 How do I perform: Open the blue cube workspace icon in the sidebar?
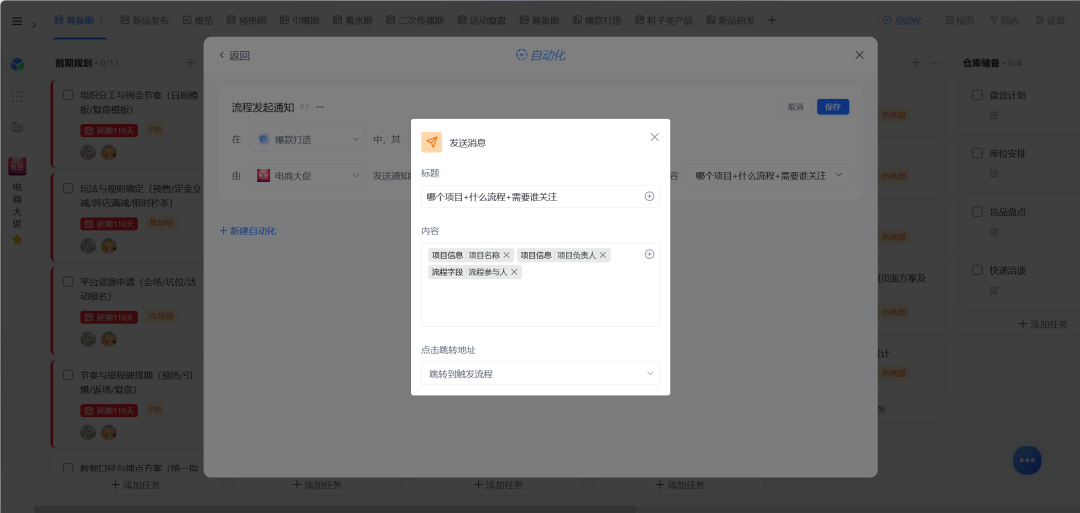[17, 64]
